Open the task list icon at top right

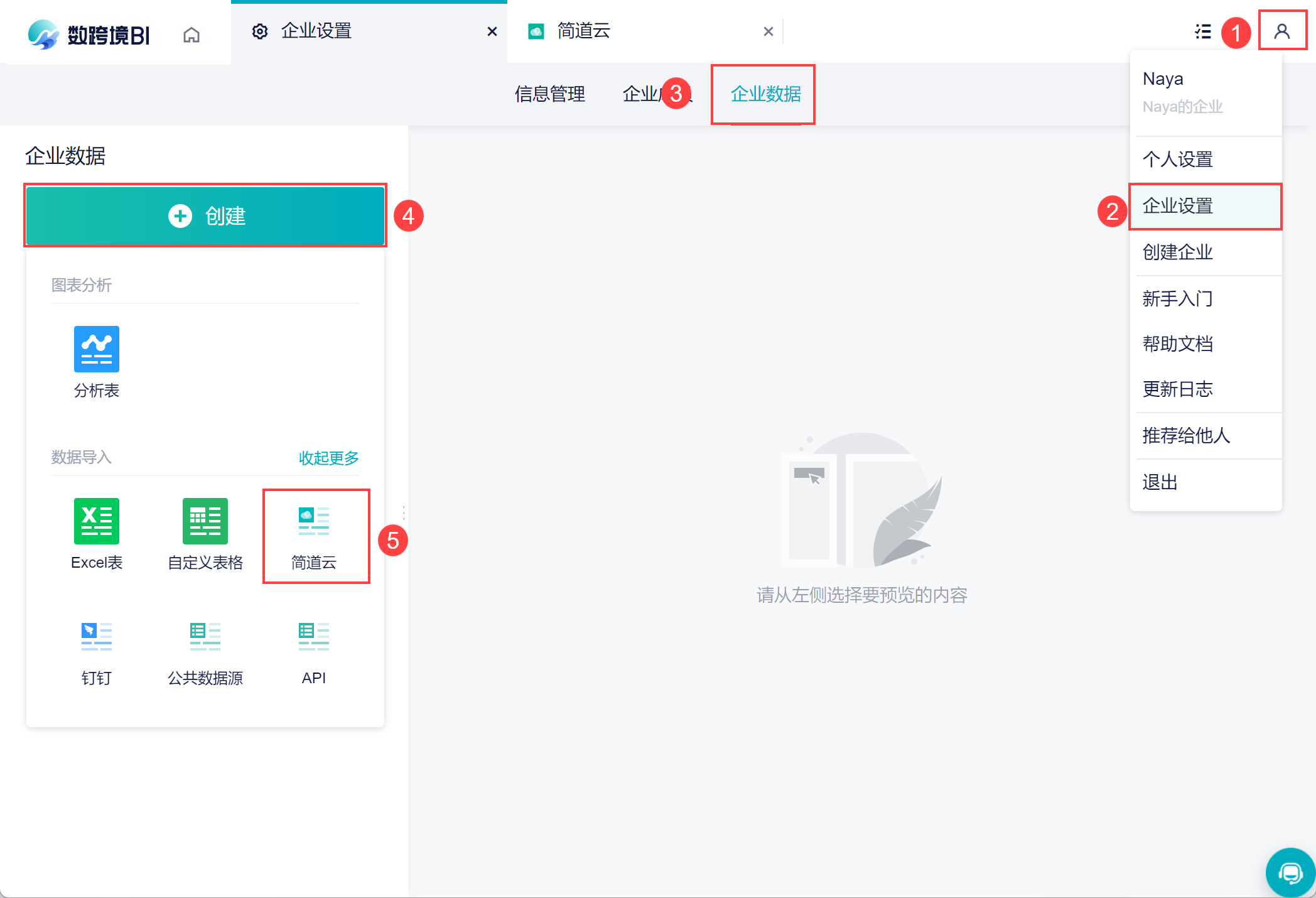click(x=1202, y=31)
